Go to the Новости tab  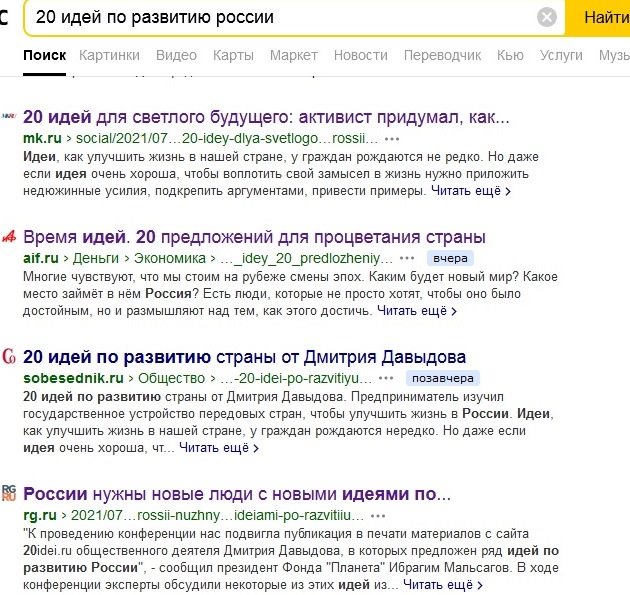click(361, 55)
